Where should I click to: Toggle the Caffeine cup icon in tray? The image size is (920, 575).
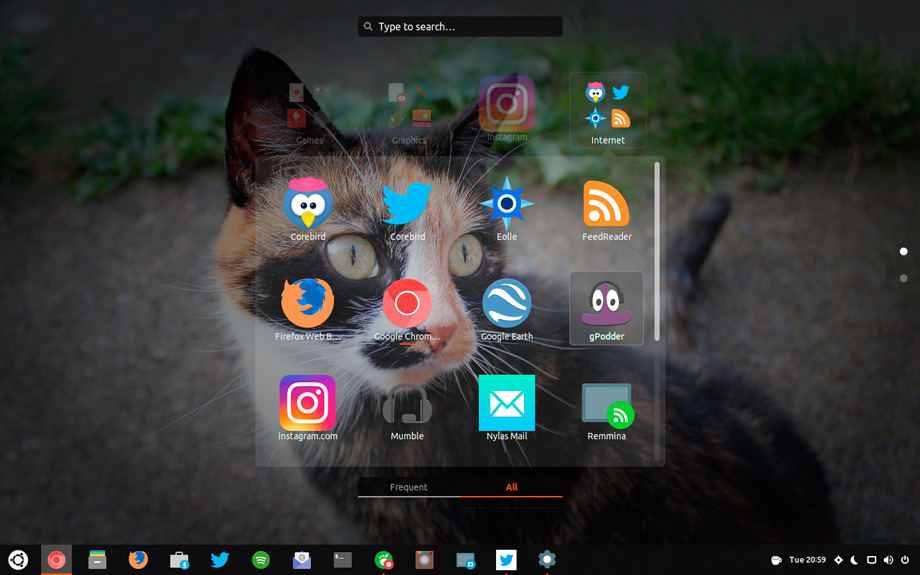tap(776, 560)
